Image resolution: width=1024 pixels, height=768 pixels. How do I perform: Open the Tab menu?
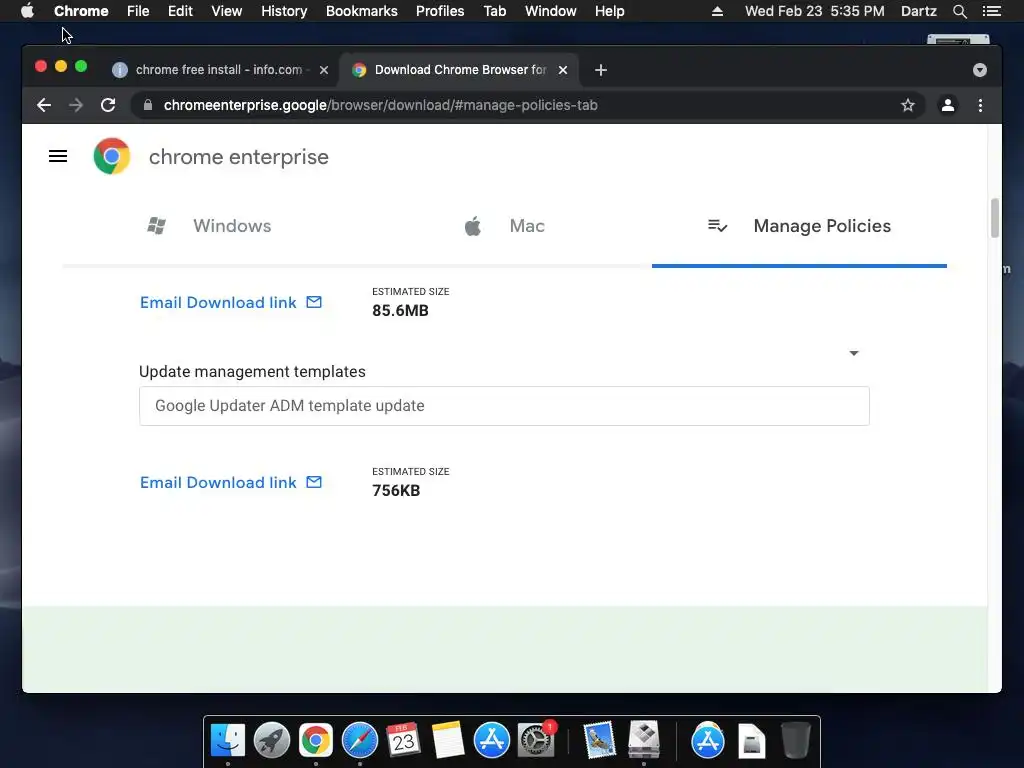tap(495, 11)
